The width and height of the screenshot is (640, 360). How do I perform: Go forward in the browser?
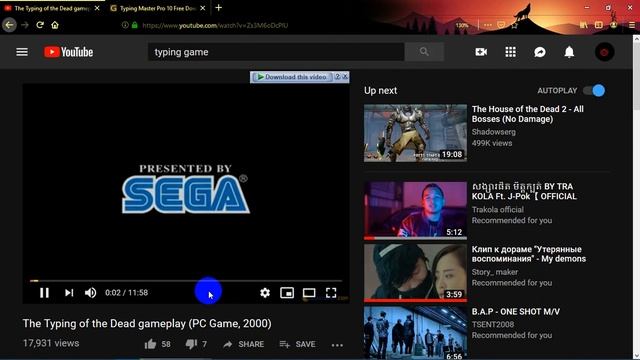(x=25, y=25)
